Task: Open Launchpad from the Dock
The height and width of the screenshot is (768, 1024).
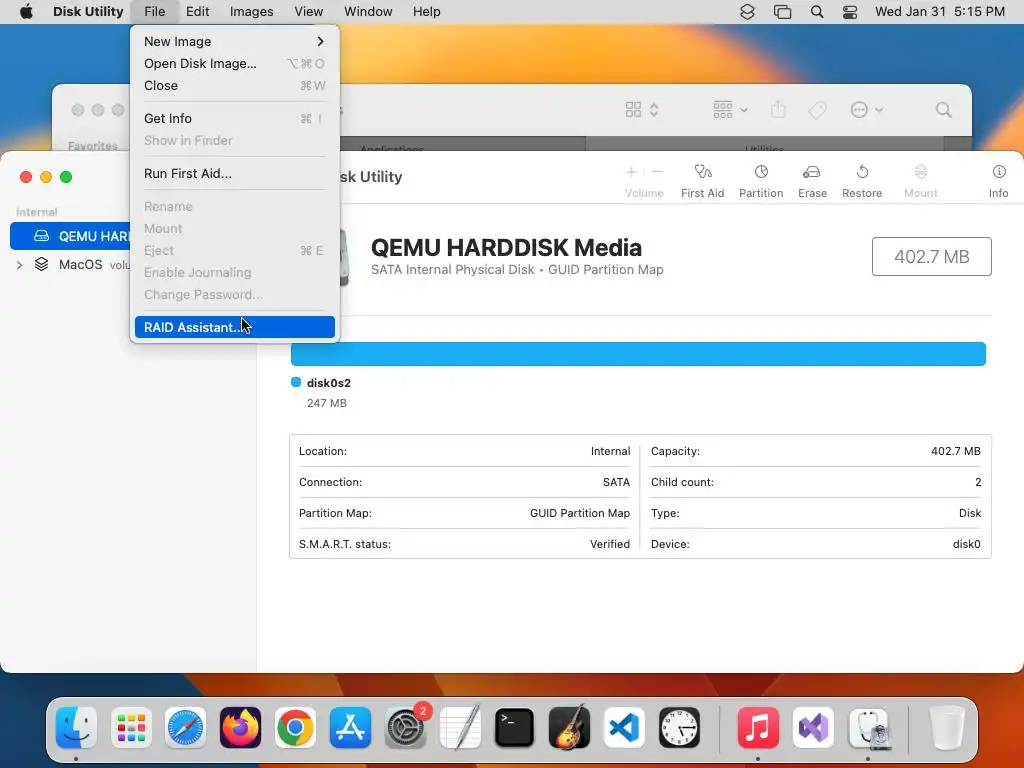Action: click(131, 728)
